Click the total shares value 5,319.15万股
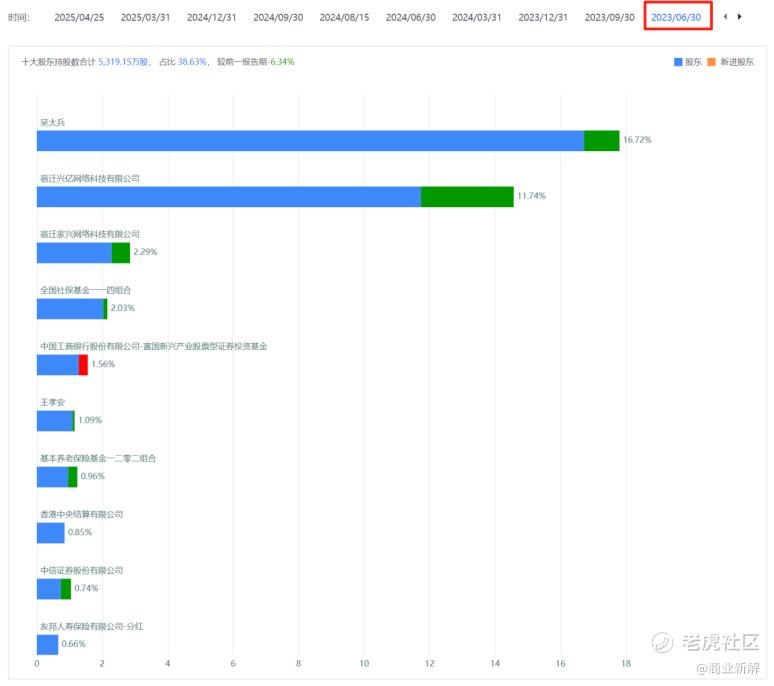The height and width of the screenshot is (686, 774). pyautogui.click(x=123, y=62)
